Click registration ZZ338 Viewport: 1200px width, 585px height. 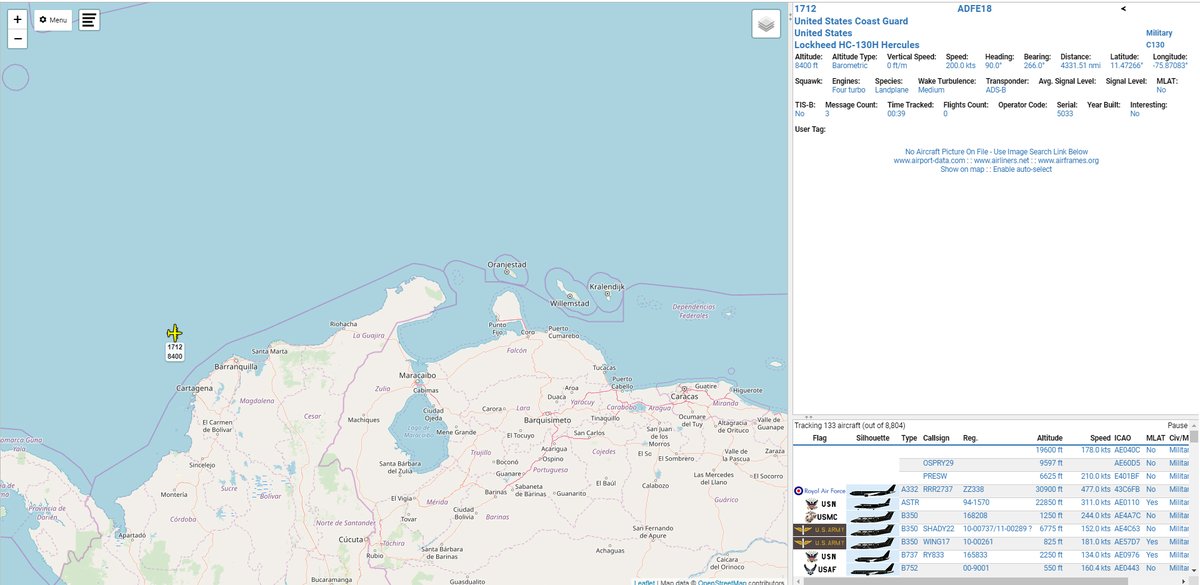(x=974, y=490)
